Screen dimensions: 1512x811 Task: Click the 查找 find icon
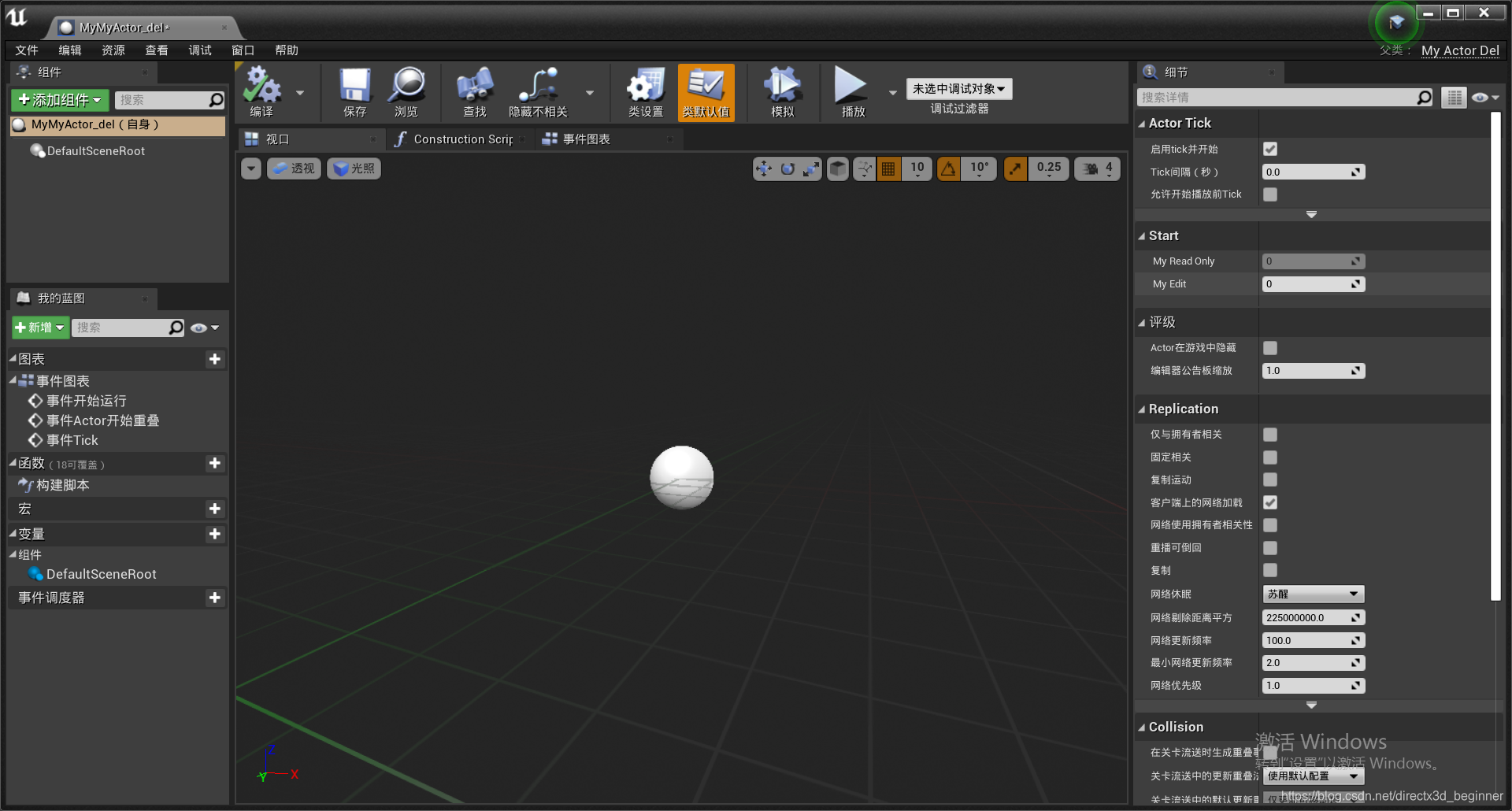coord(475,92)
